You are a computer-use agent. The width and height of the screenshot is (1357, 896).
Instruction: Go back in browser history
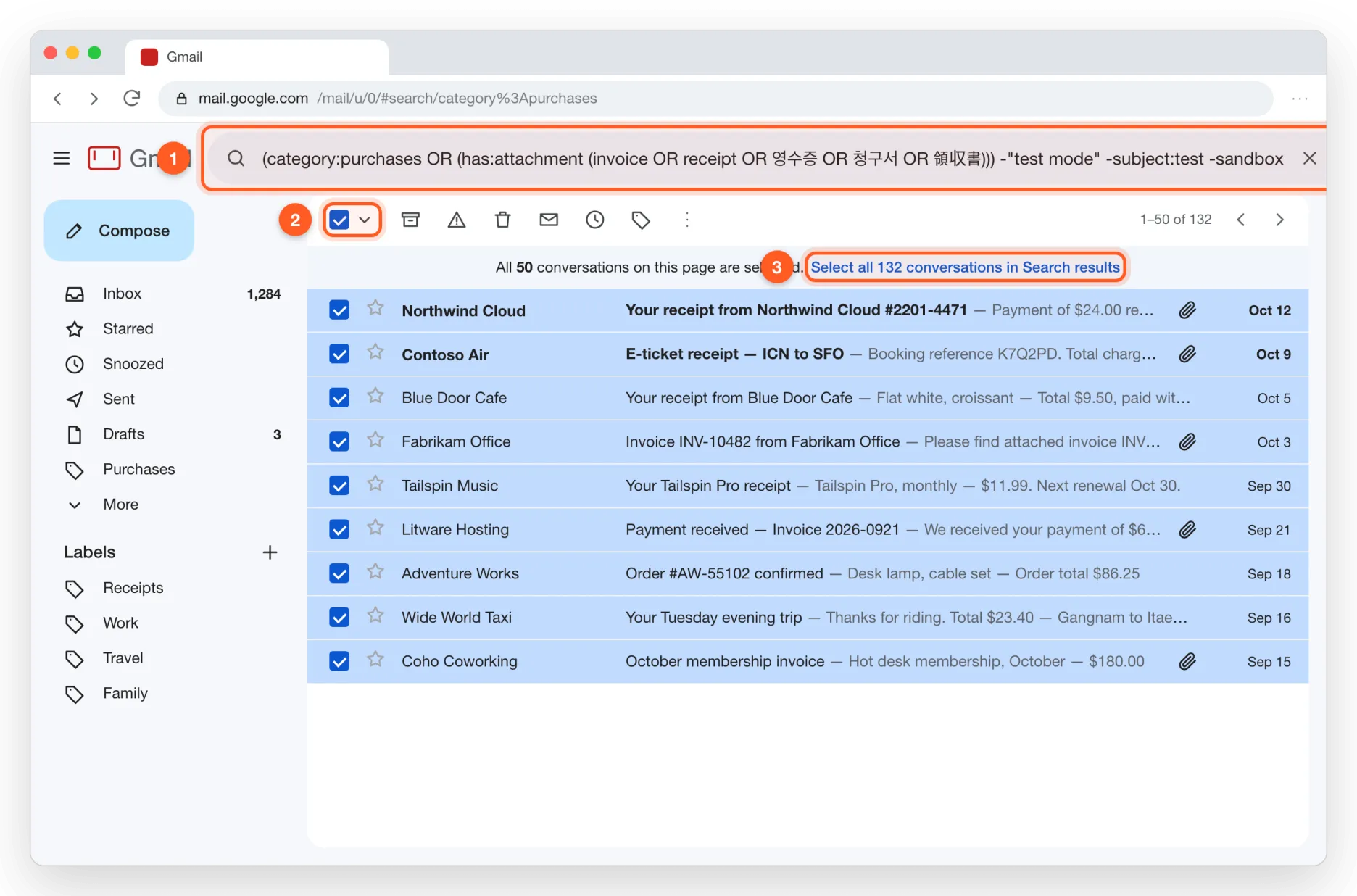point(58,98)
